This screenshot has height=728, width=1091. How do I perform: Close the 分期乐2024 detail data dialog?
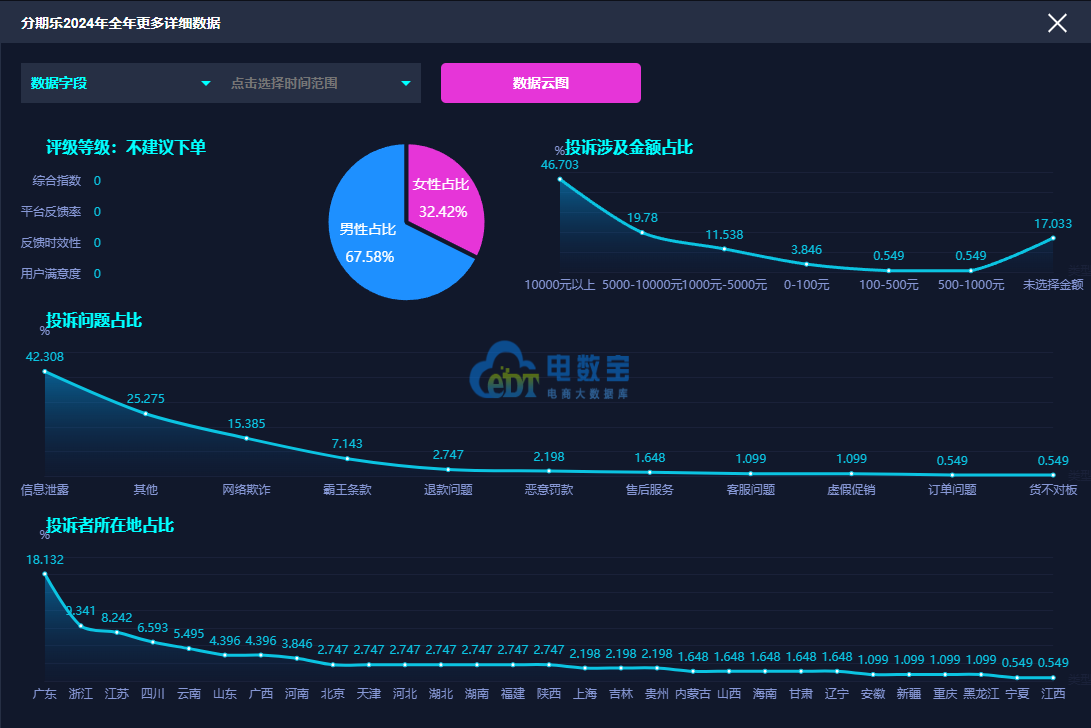pos(1057,23)
